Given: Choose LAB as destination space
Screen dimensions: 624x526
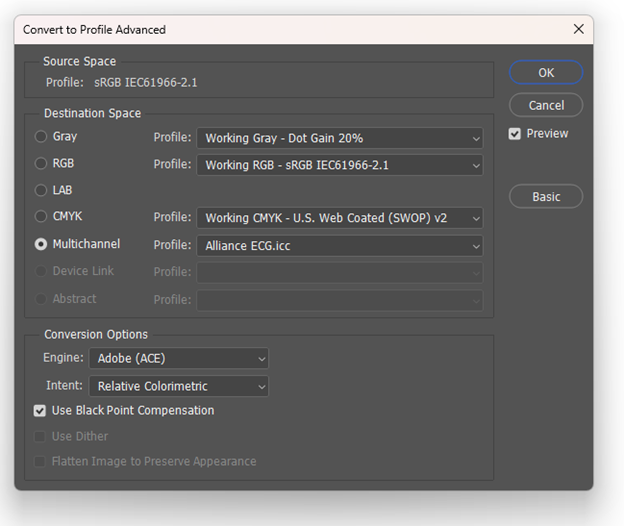Looking at the screenshot, I should click(41, 190).
